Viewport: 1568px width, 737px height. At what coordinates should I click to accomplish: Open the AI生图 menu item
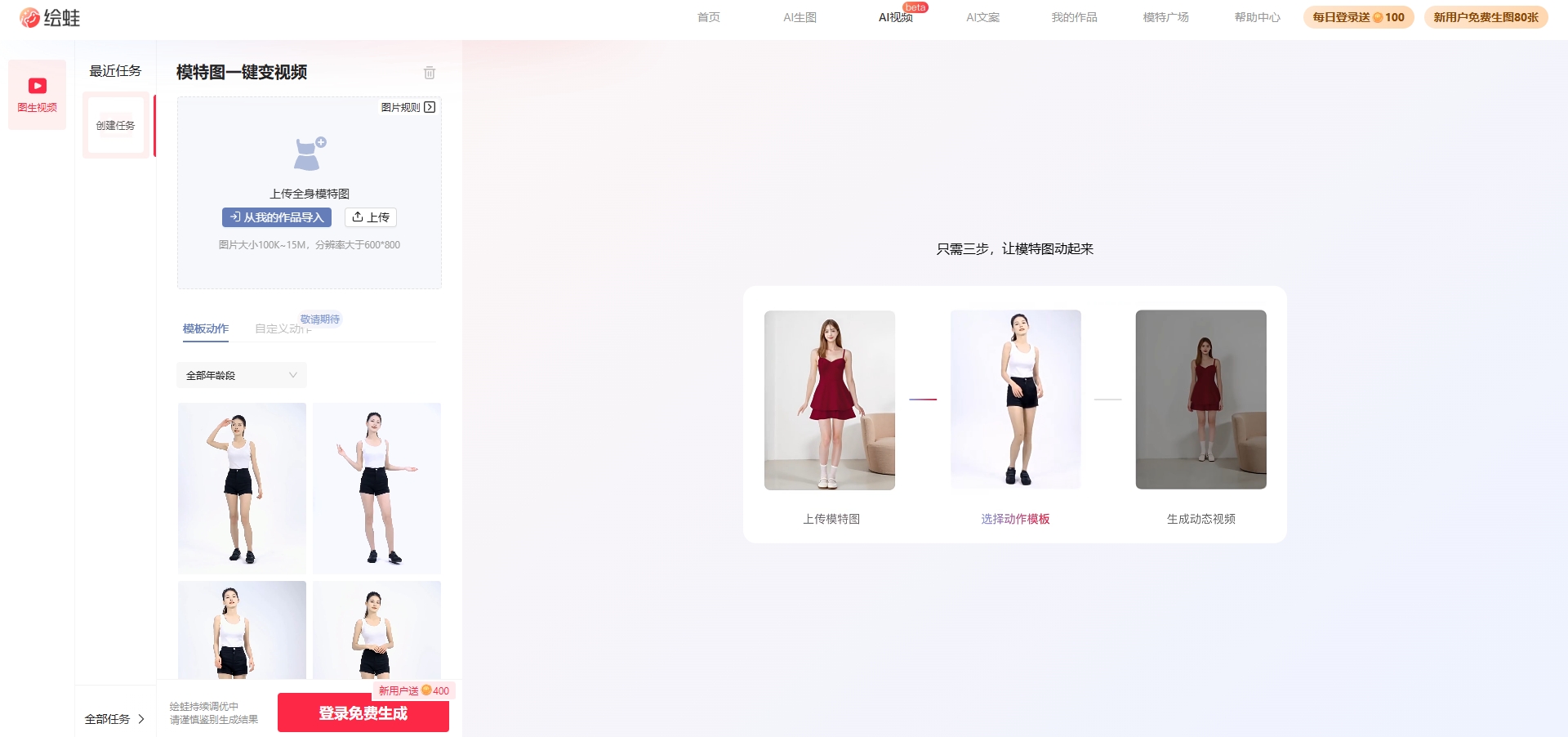point(800,17)
